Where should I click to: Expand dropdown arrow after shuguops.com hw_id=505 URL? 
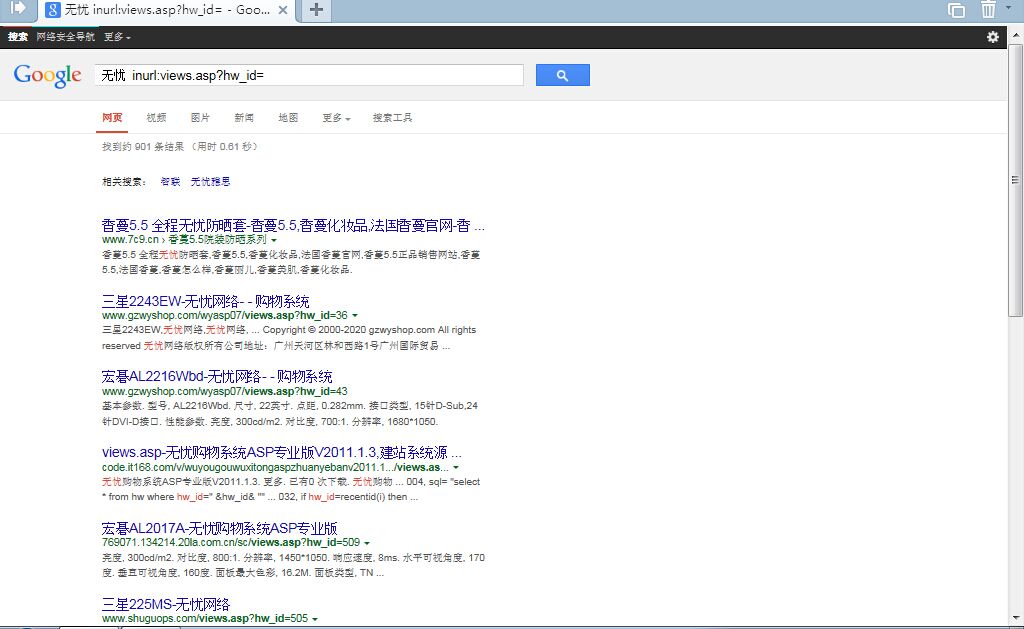(315, 619)
